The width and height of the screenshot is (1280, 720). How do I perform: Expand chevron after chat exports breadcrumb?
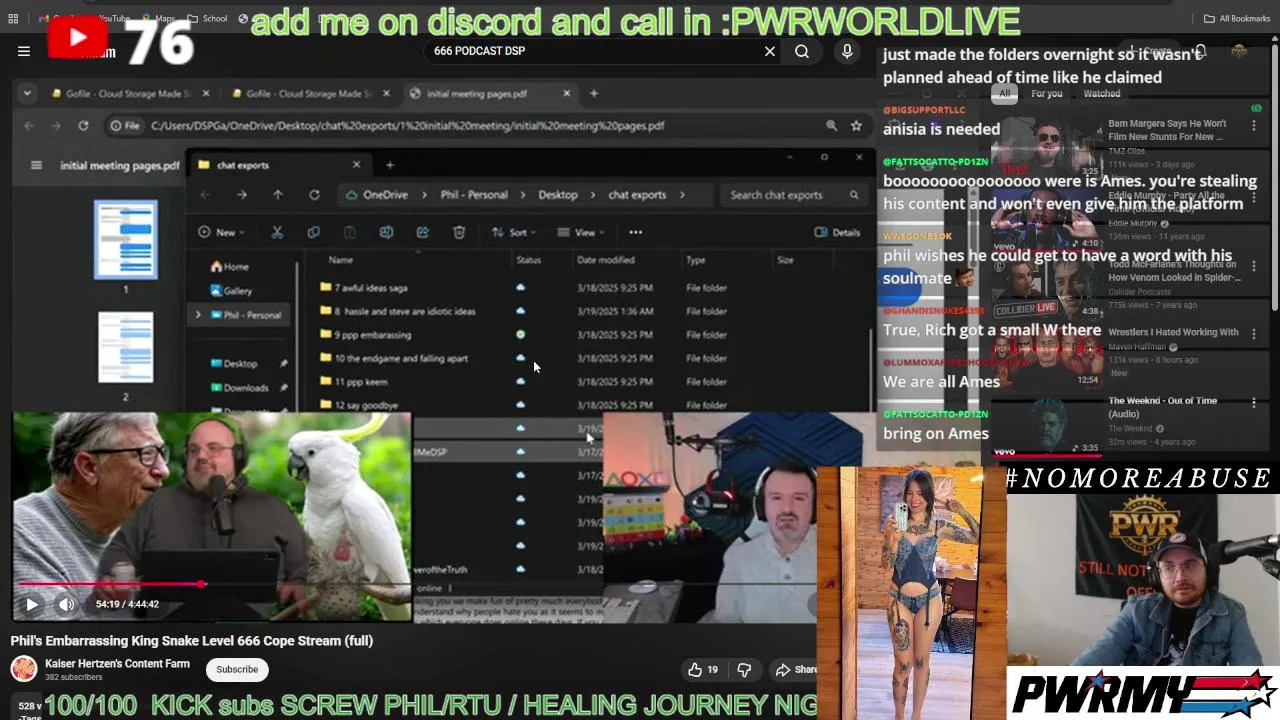click(x=682, y=195)
